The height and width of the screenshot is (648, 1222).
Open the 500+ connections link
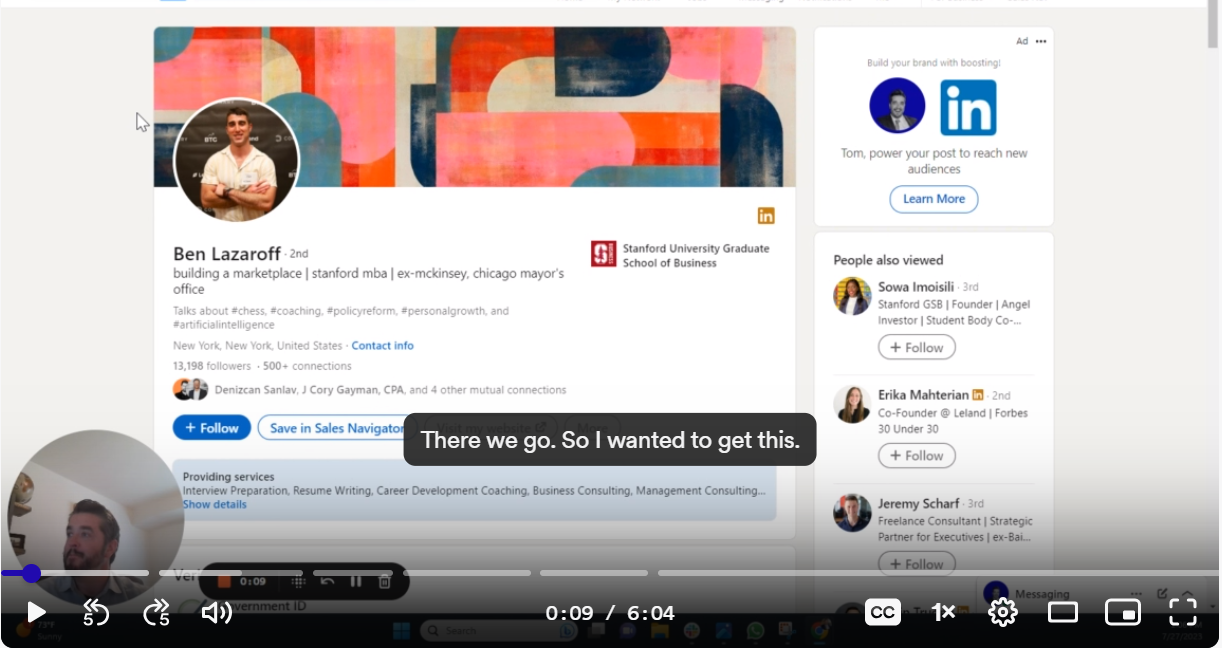tap(307, 366)
